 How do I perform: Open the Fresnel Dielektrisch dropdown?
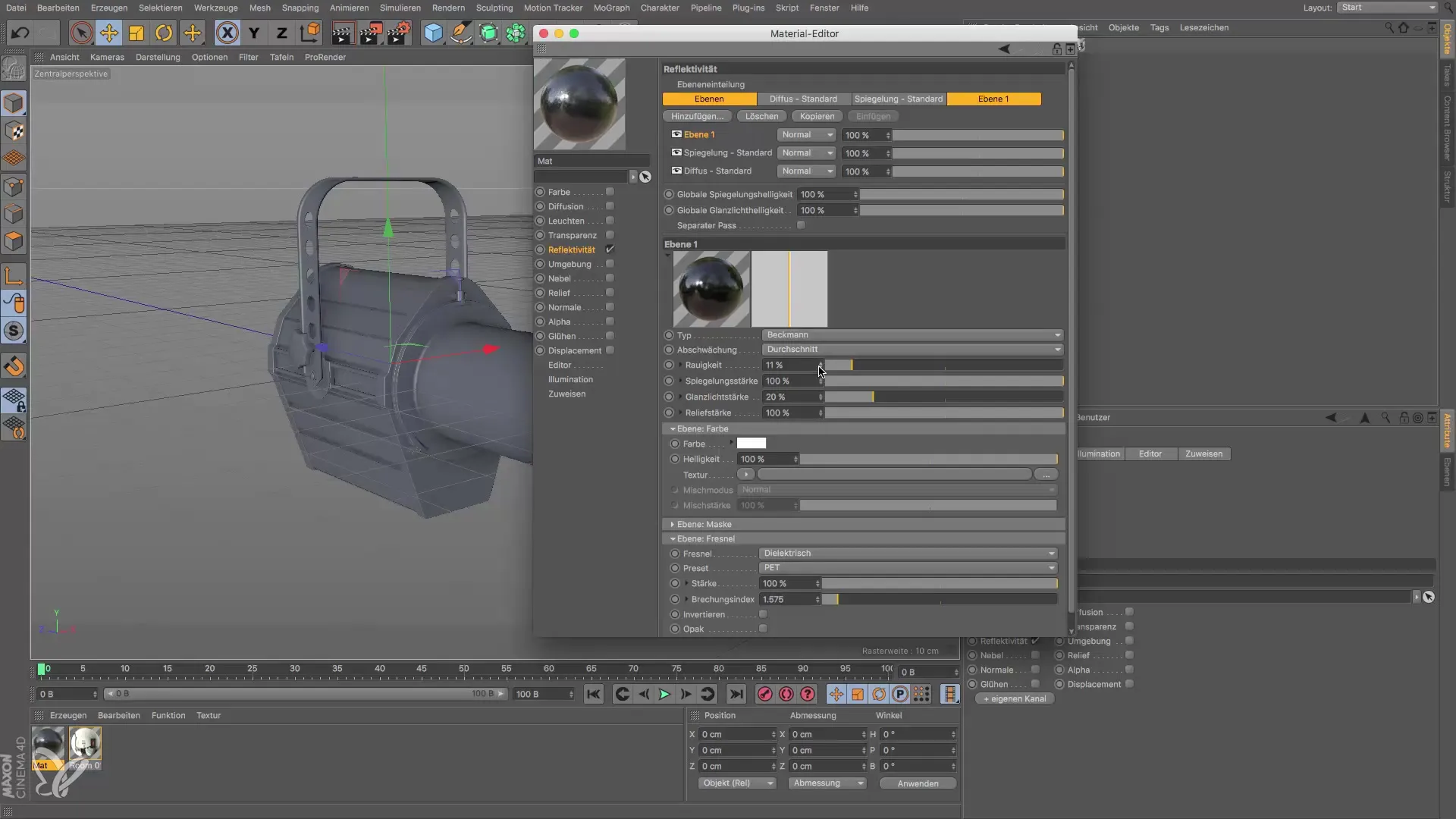pos(908,553)
